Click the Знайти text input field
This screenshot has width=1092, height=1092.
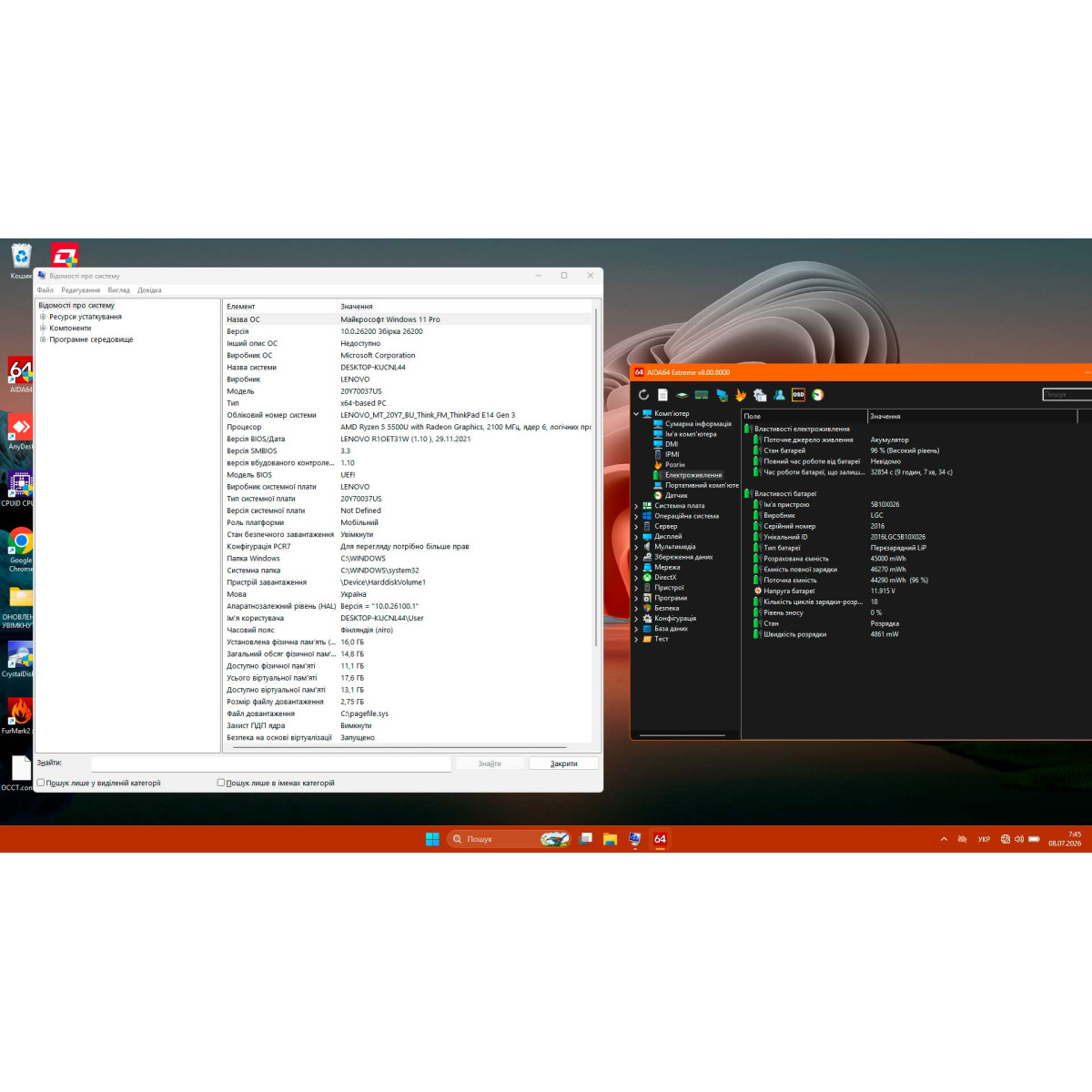tap(271, 763)
